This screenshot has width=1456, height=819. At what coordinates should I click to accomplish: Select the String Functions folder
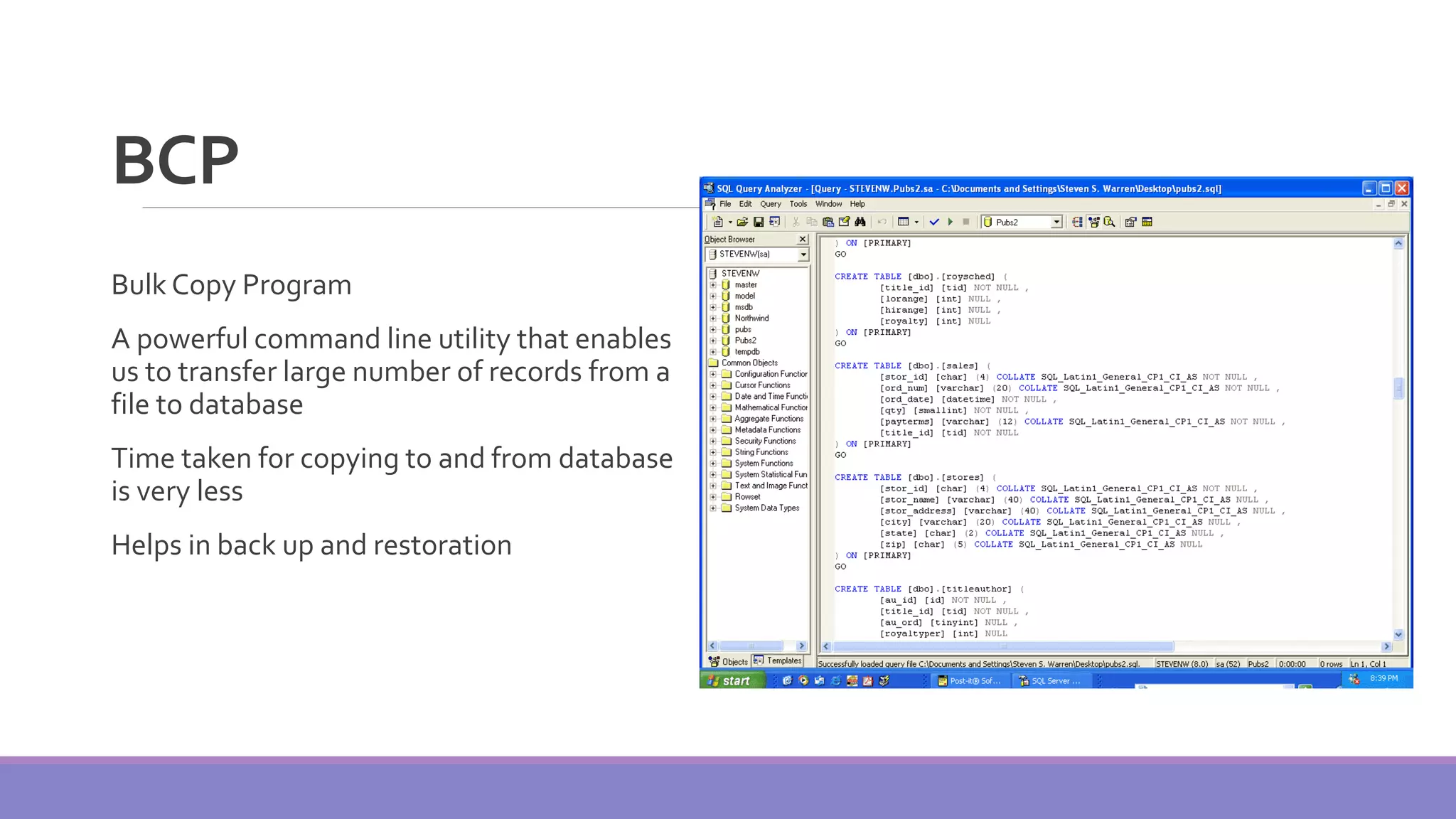tap(761, 452)
